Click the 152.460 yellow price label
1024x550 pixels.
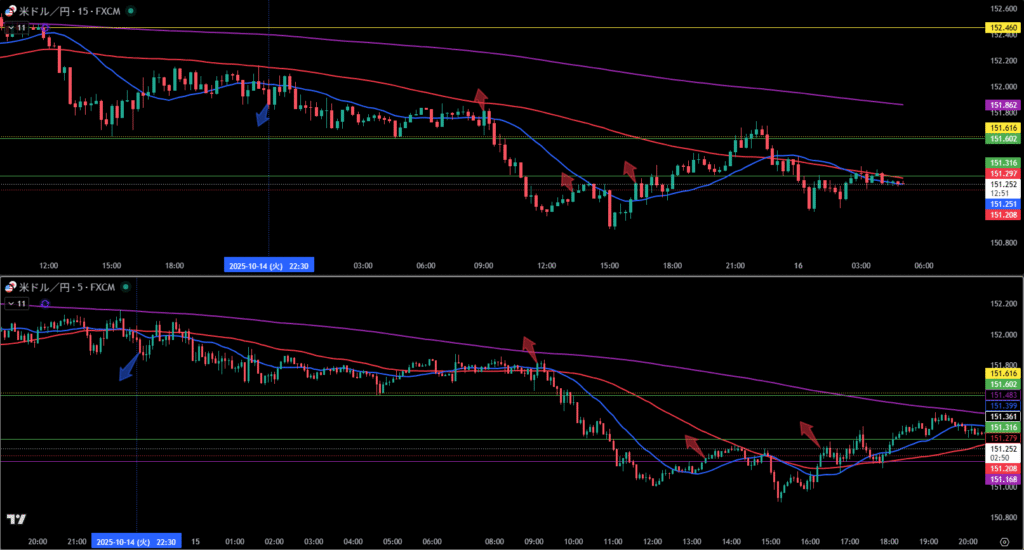coord(1002,28)
